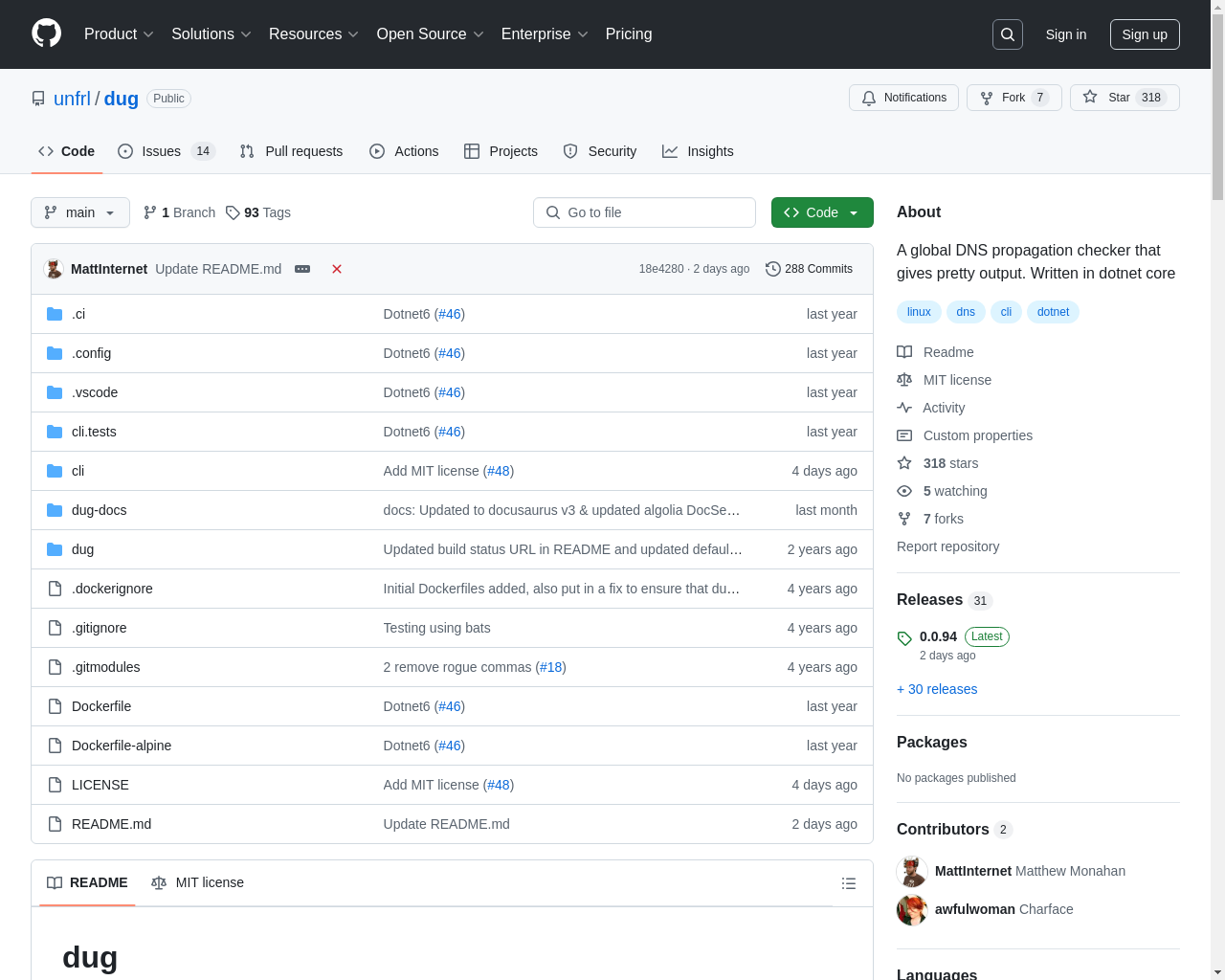Open MIT license link in About

[x=944, y=380]
